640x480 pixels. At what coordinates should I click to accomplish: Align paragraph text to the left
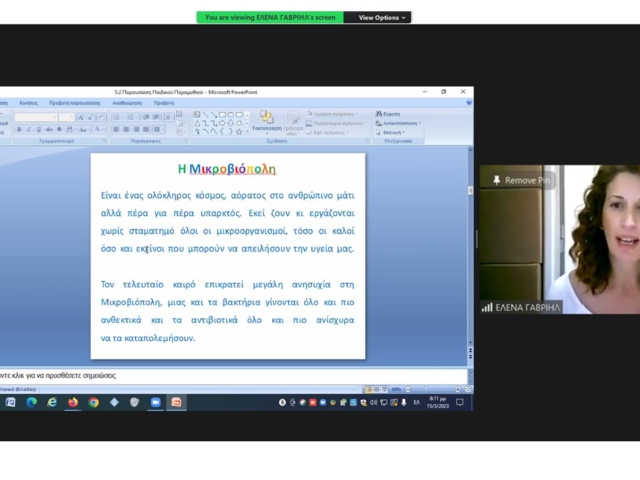(x=116, y=129)
